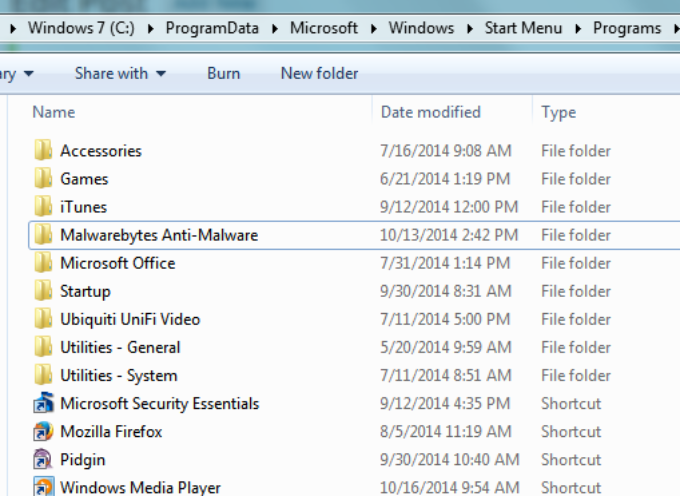
Task: Navigate to Windows breadcrumb segment
Action: [421, 28]
